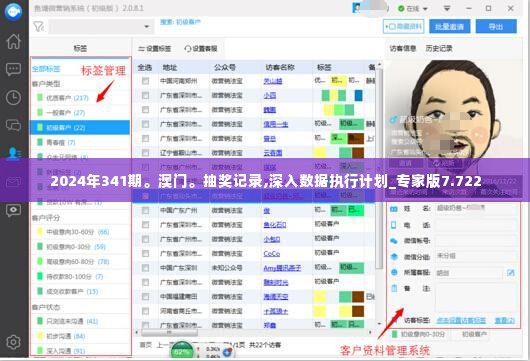Open the filter combo box dropdown
This screenshot has width=530, height=361.
click(x=147, y=26)
